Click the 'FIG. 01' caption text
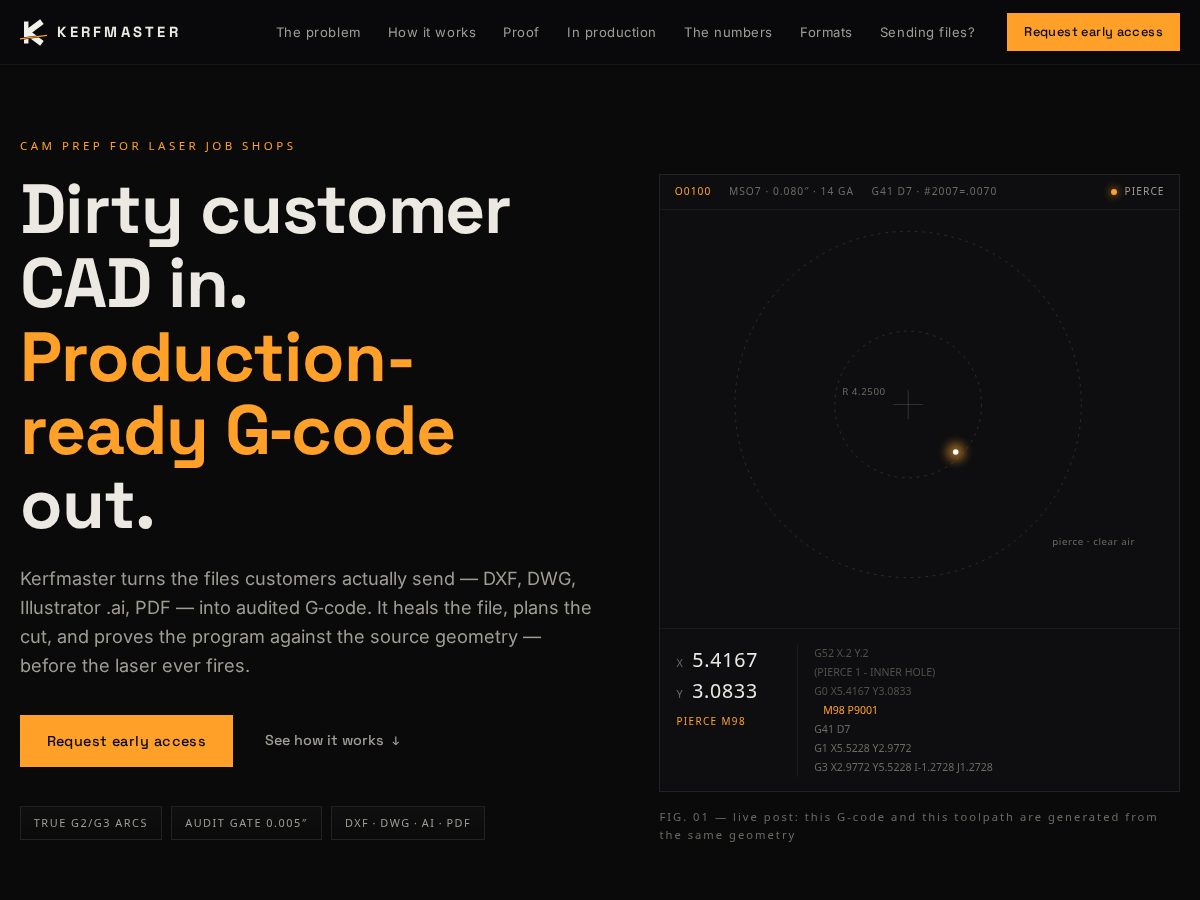 click(908, 826)
